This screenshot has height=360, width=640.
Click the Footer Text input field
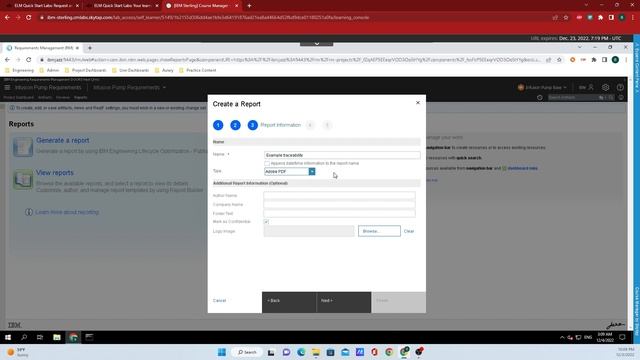[x=339, y=213]
